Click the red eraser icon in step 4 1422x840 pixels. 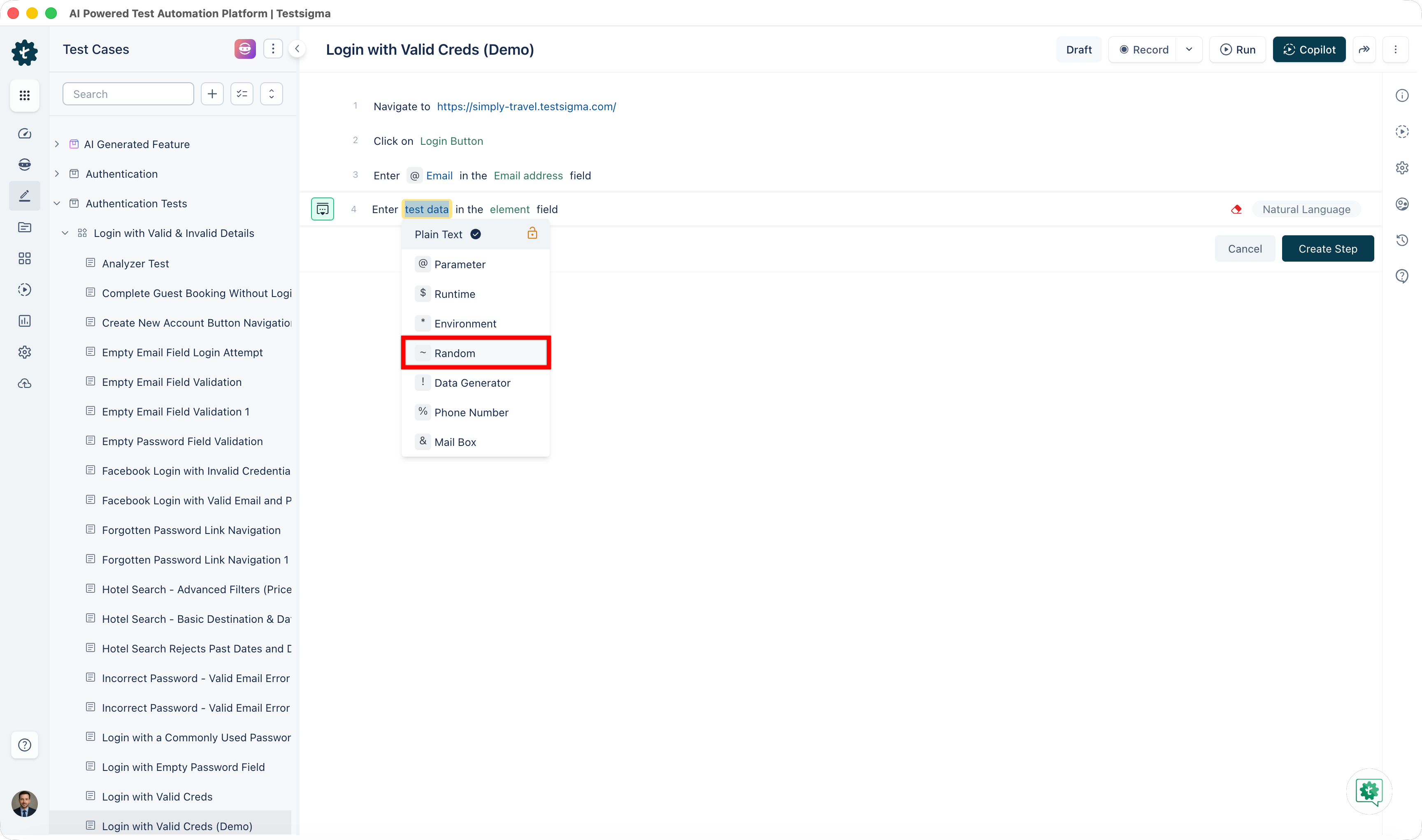coord(1236,209)
